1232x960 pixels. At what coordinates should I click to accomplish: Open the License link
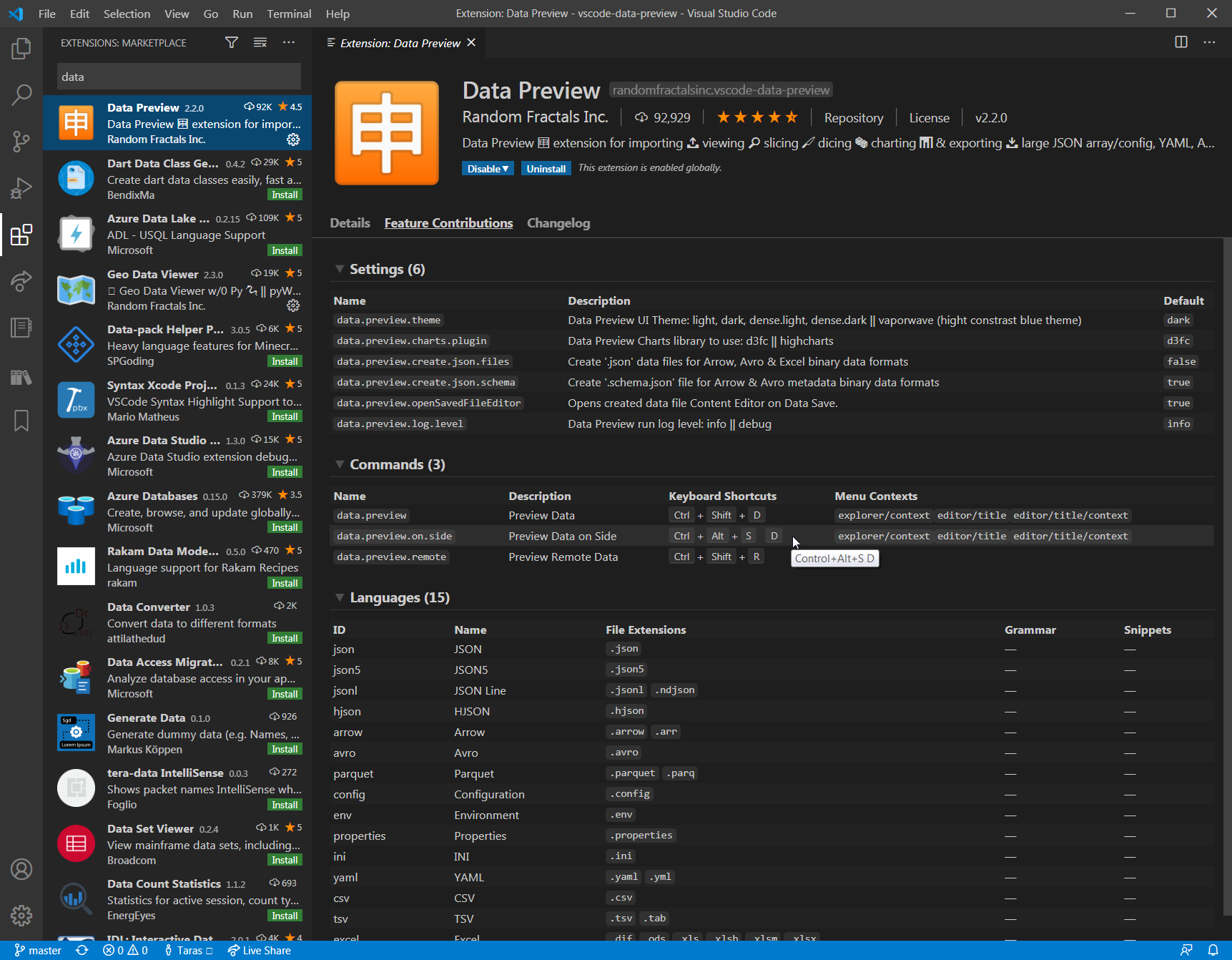pyautogui.click(x=930, y=118)
